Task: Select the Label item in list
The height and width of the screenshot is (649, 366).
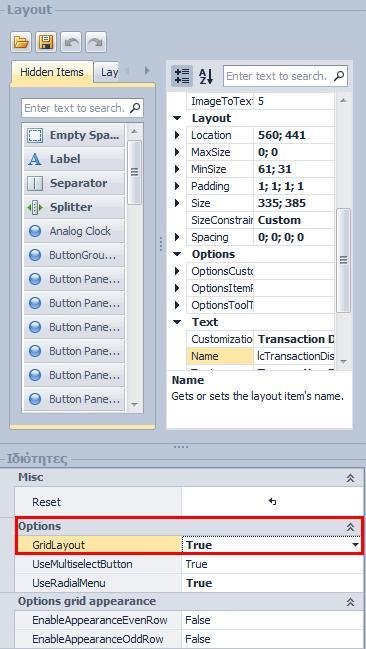Action: point(74,159)
